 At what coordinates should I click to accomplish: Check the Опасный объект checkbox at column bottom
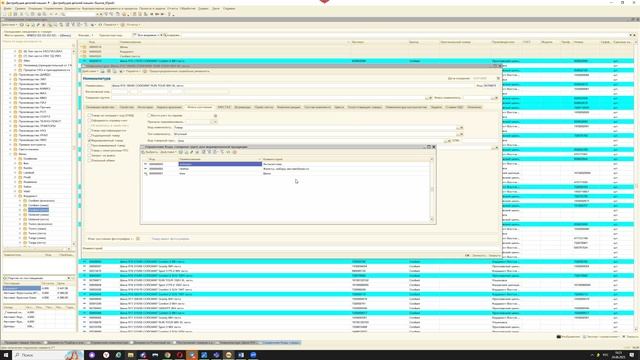(x=90, y=160)
